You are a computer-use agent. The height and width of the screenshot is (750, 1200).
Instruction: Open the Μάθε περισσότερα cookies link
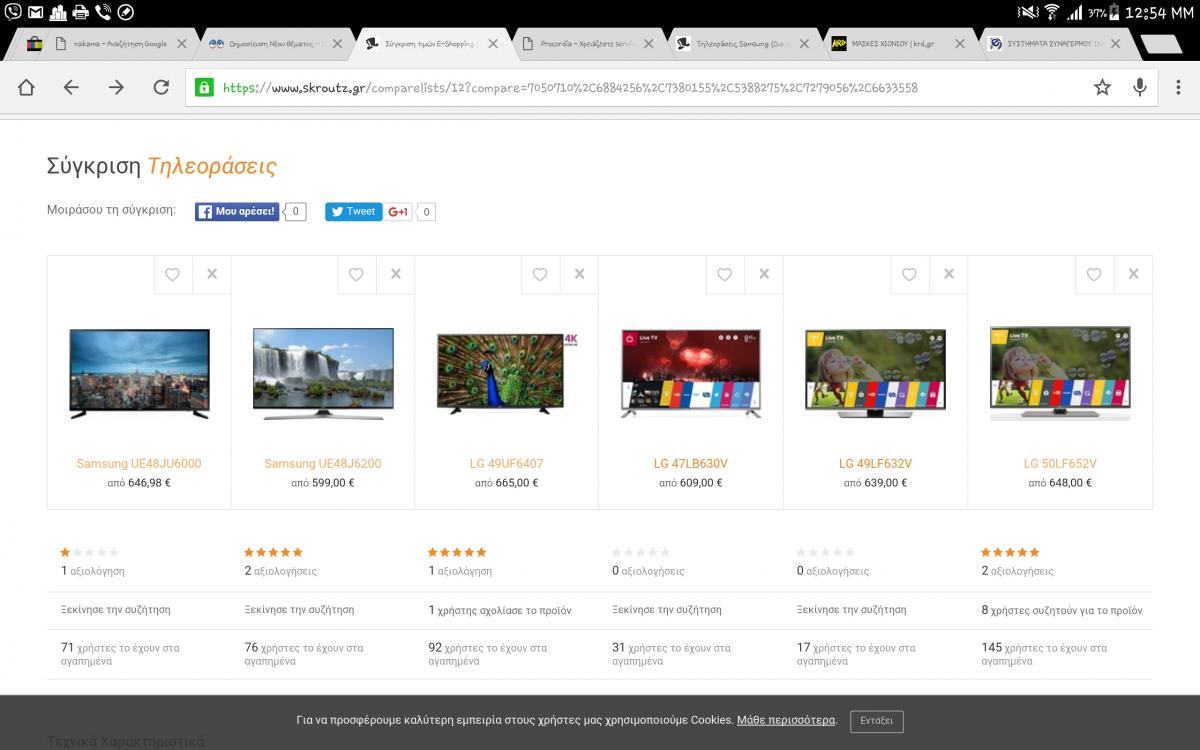tap(786, 720)
